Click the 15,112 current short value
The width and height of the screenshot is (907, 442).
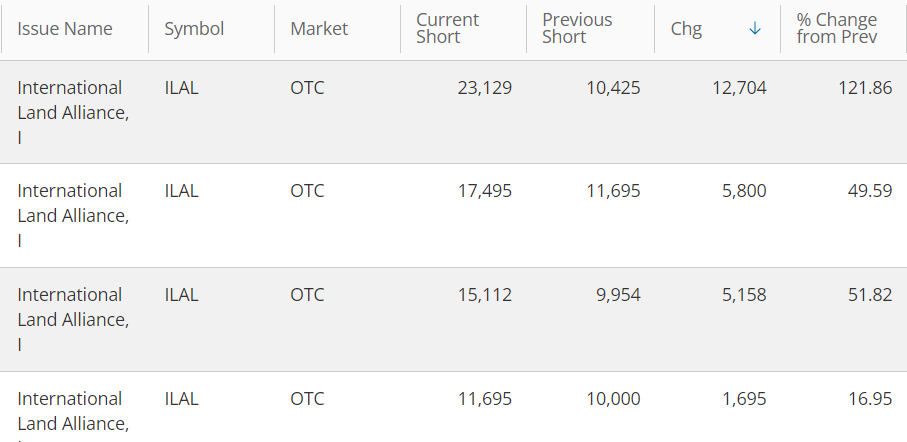484,295
